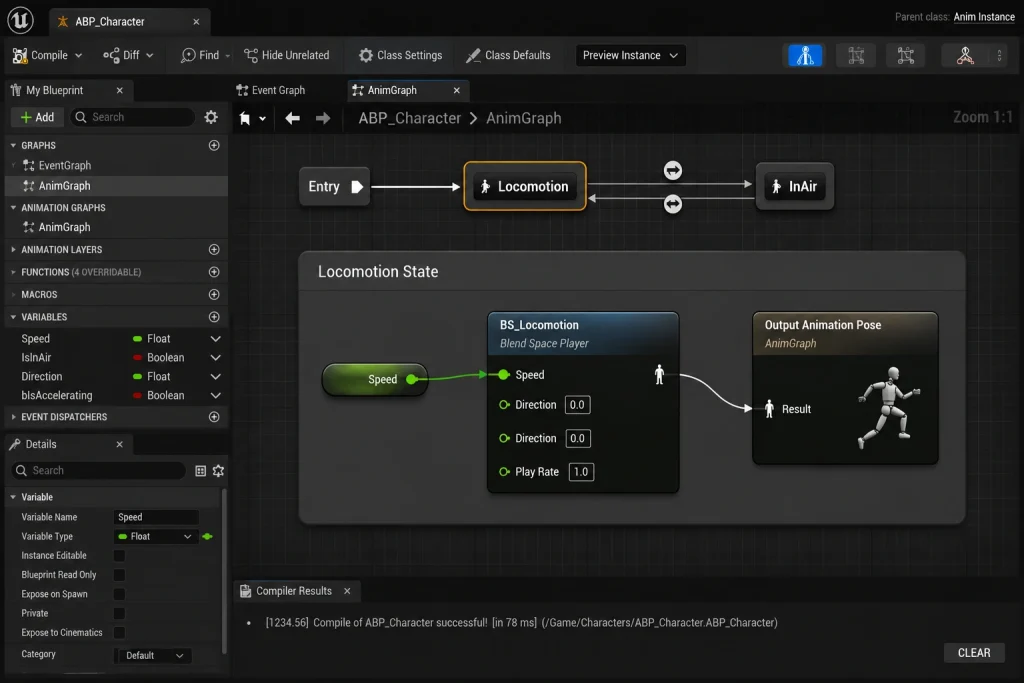Screen dimensions: 1024x683
Task: Check the Blueprint Read Only option
Action: (120, 575)
